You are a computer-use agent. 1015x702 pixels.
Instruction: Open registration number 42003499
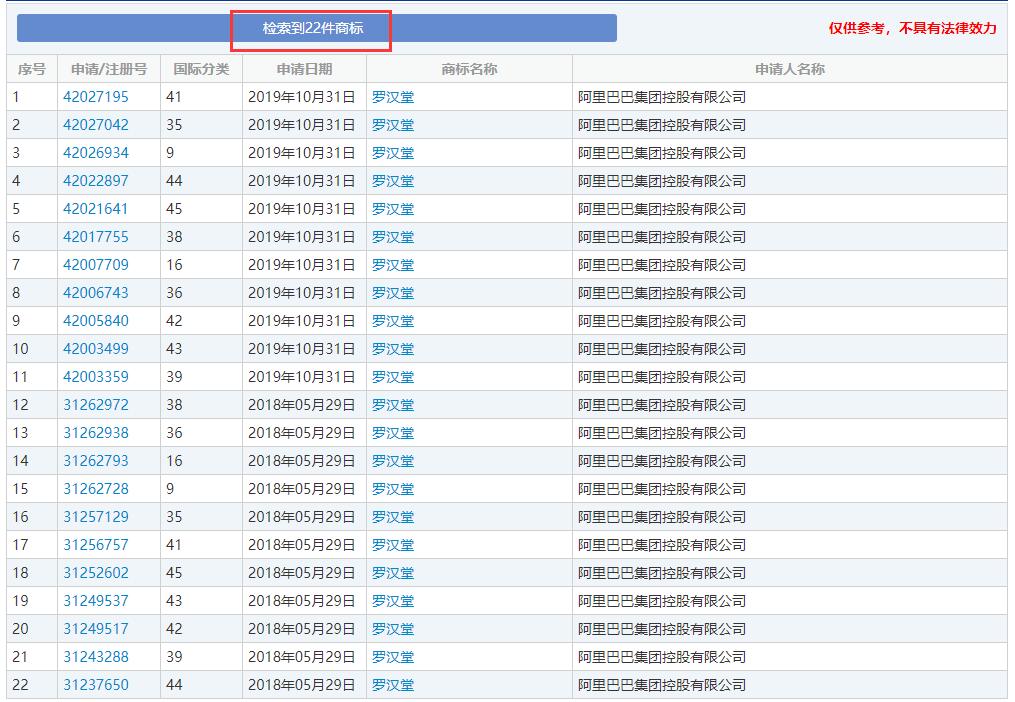coord(96,349)
